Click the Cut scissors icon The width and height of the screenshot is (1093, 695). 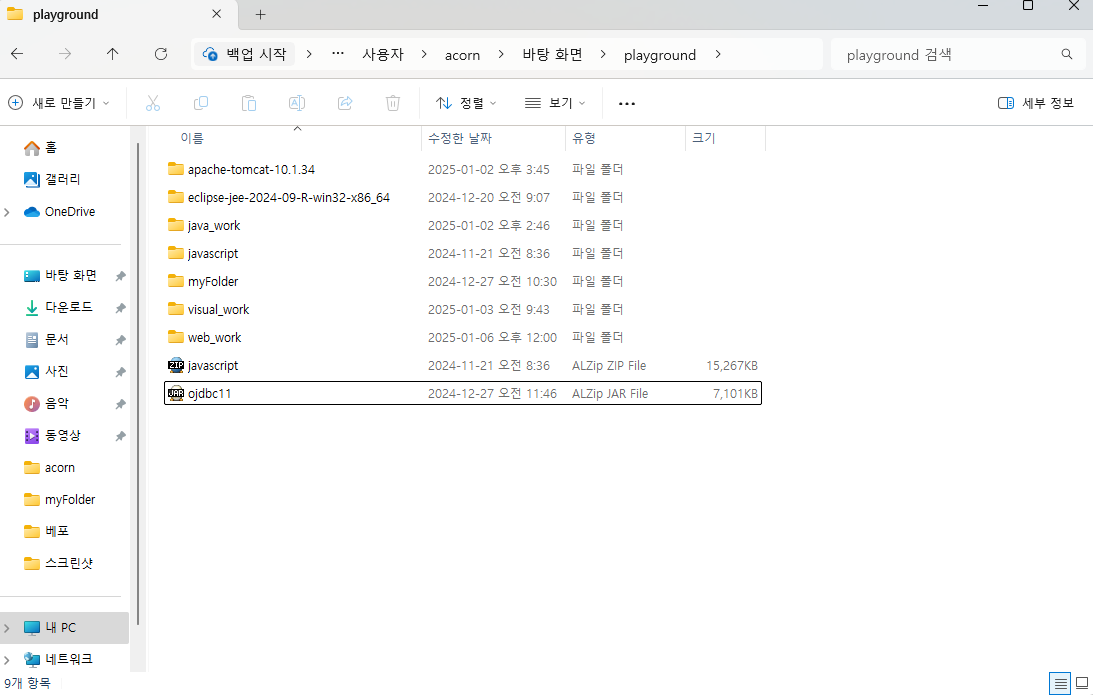point(153,103)
